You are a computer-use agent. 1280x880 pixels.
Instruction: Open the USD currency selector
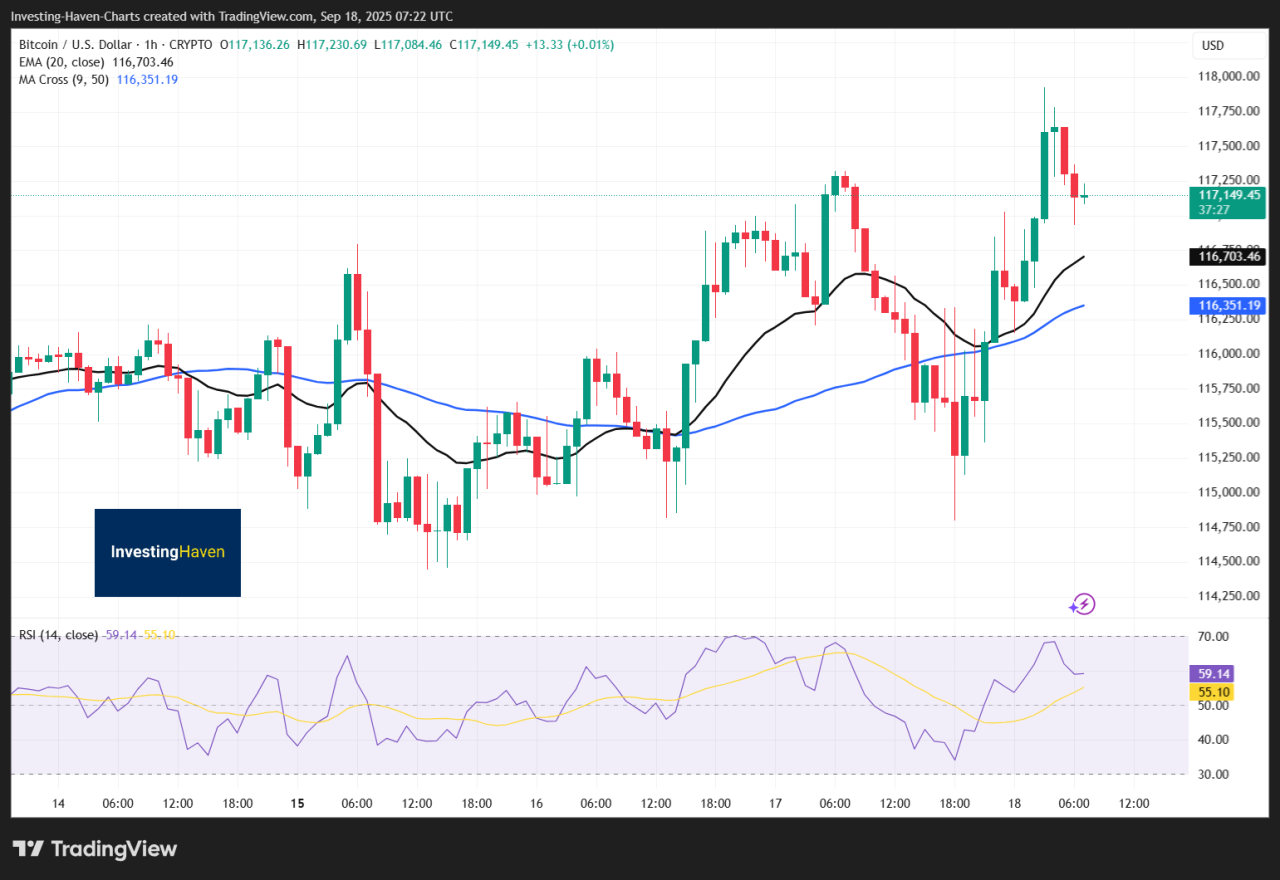pos(1213,46)
